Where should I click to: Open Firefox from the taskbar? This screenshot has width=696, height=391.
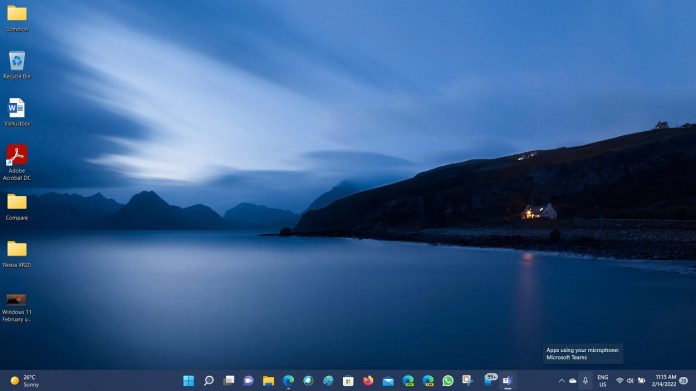click(x=368, y=380)
